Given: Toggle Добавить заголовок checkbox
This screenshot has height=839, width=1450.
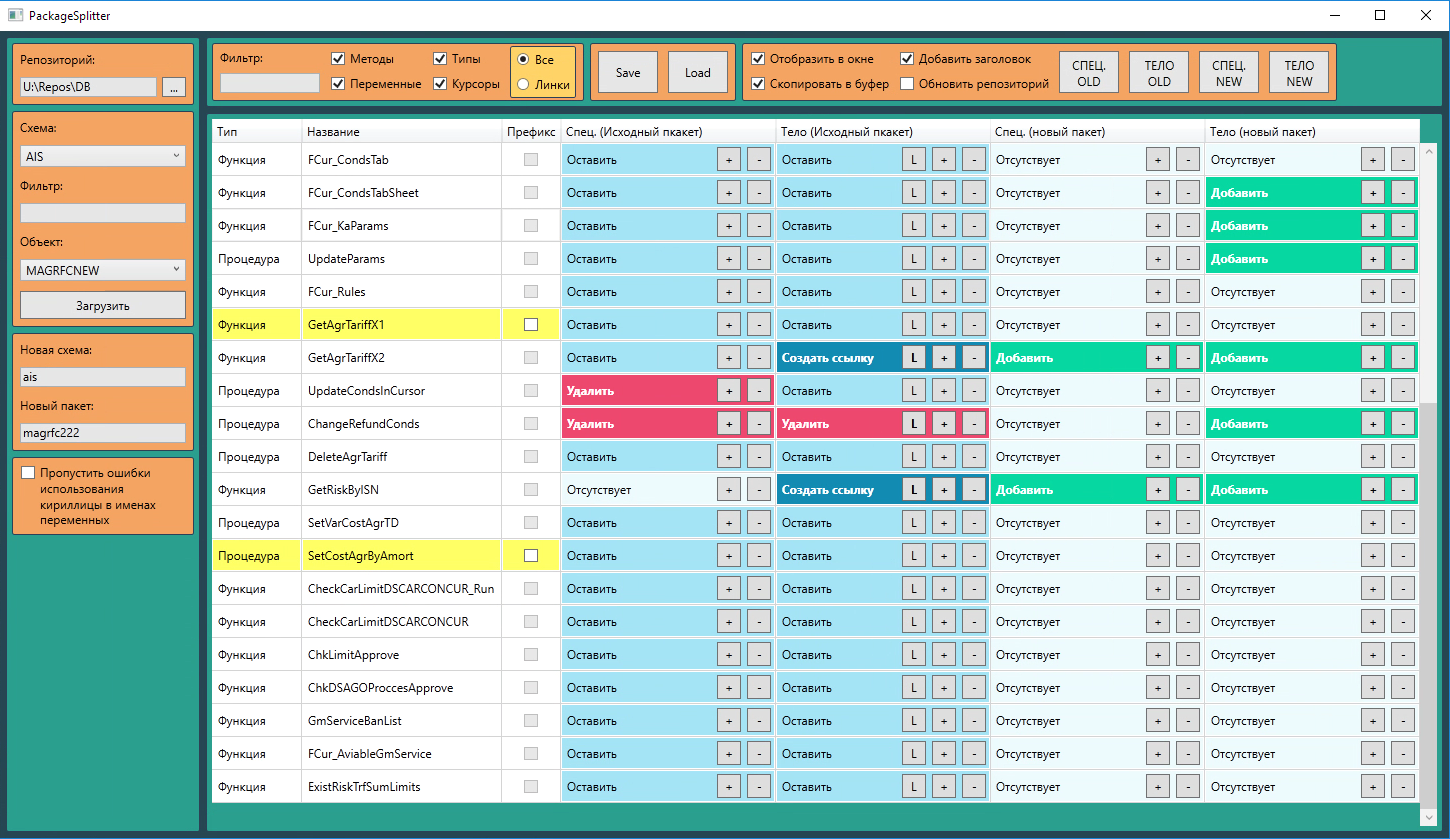Looking at the screenshot, I should pos(907,59).
